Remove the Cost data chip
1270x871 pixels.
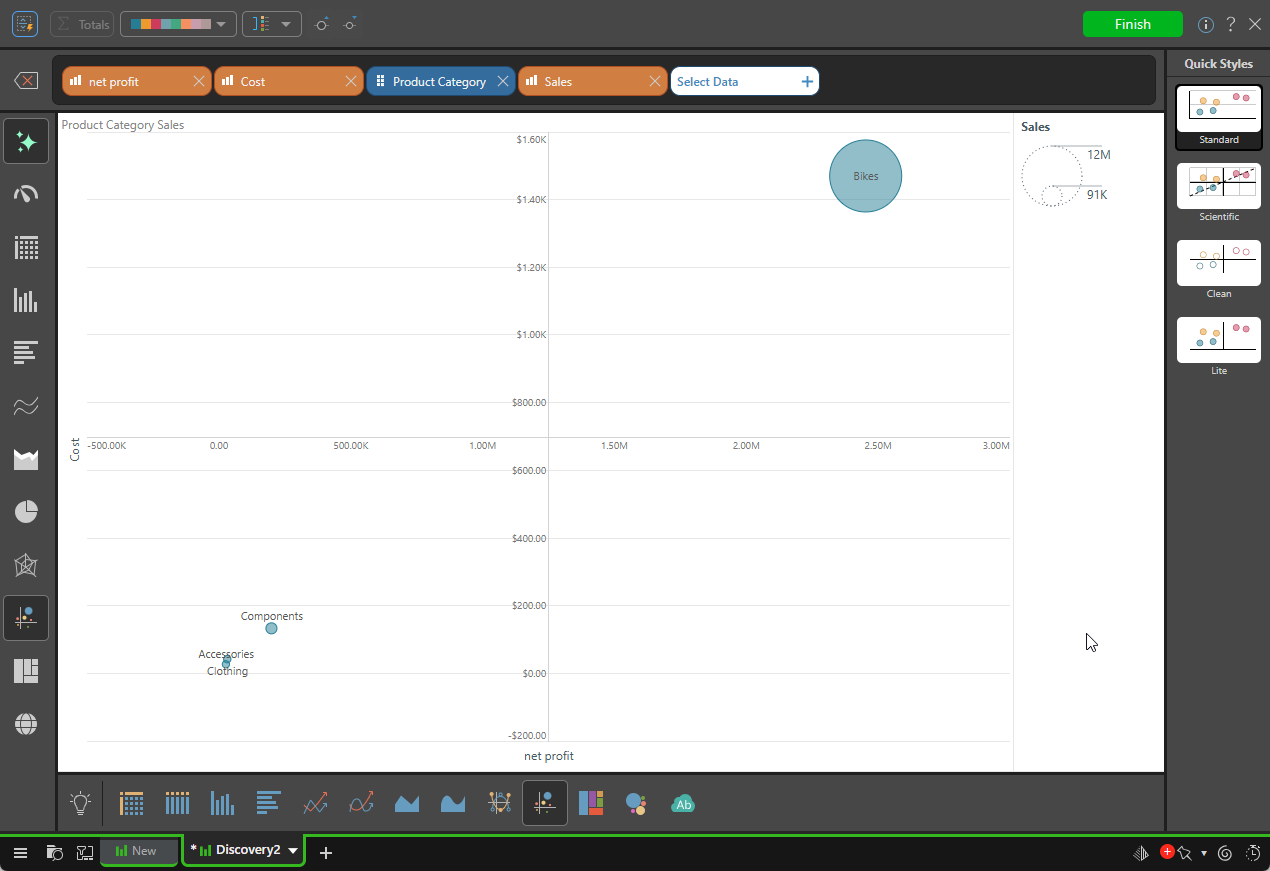(351, 82)
